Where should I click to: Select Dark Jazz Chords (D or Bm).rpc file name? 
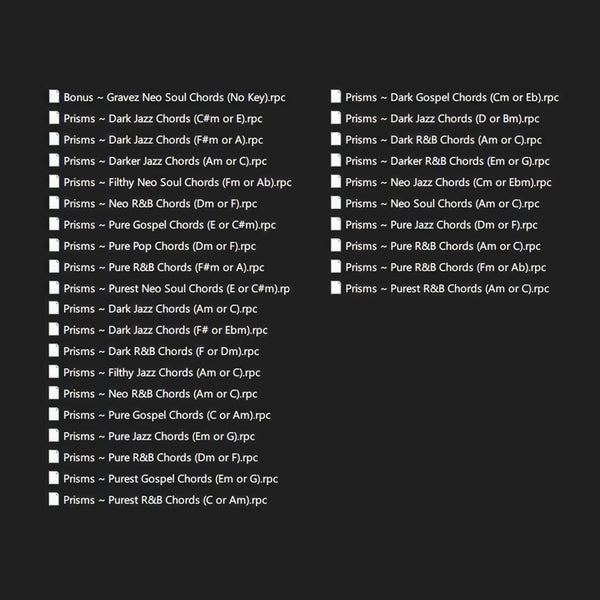tap(443, 119)
